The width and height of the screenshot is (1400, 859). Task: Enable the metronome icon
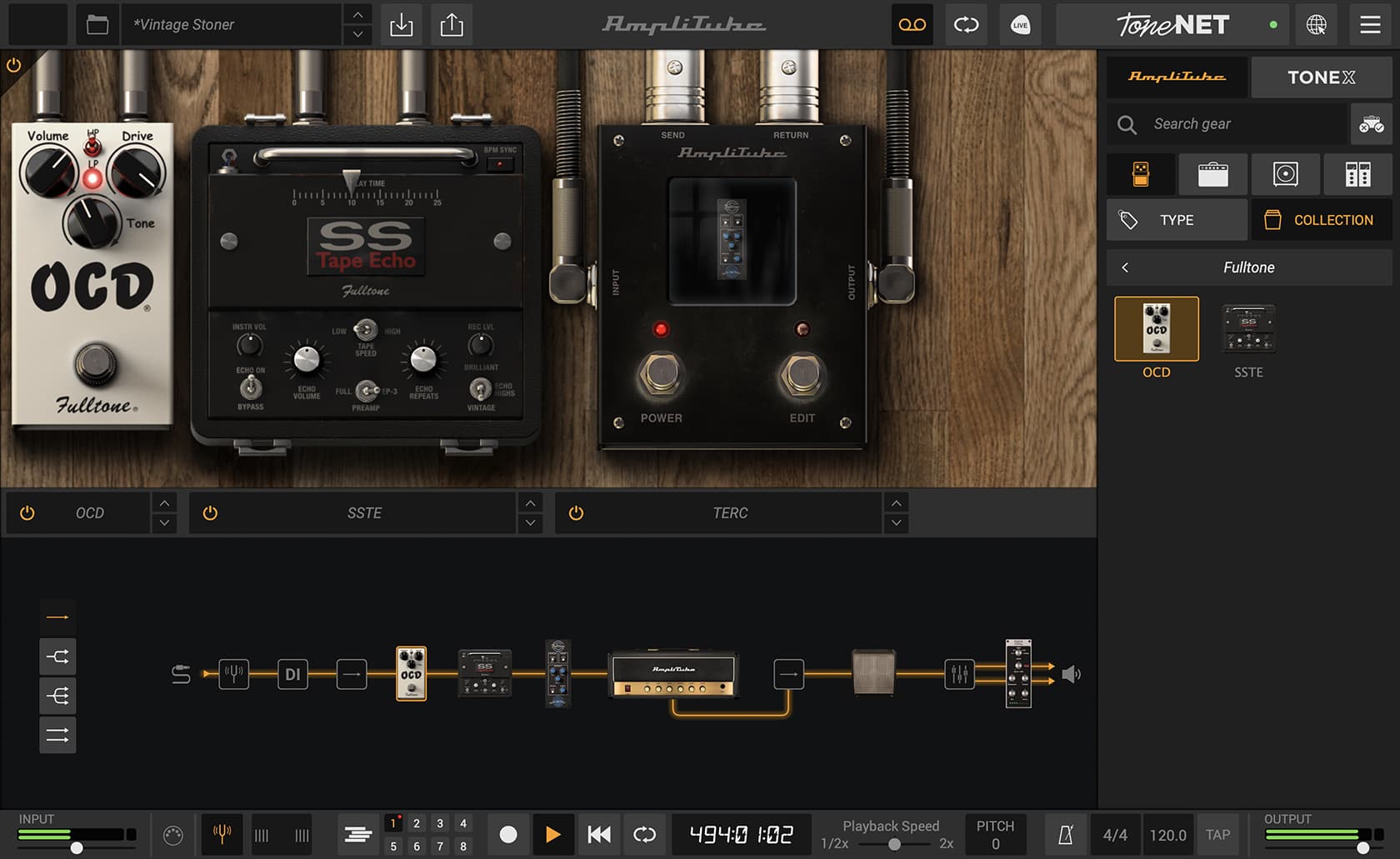click(x=1065, y=835)
